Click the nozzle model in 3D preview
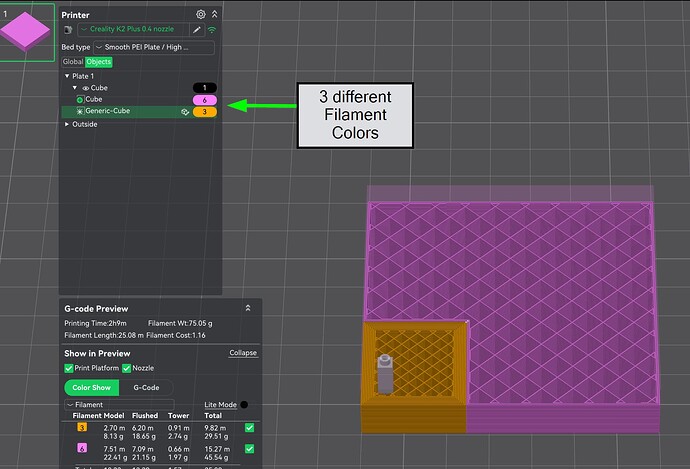 click(385, 374)
